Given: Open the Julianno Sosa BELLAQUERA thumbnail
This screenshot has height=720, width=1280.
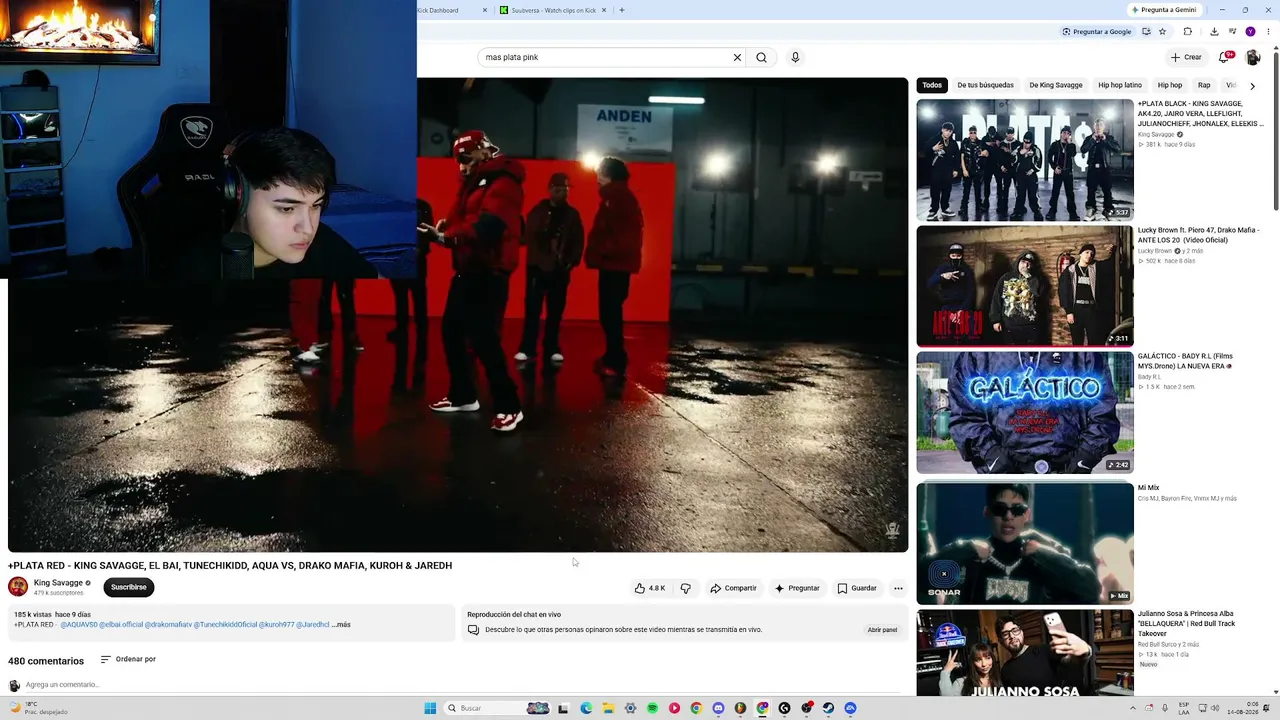Looking at the screenshot, I should point(1025,653).
